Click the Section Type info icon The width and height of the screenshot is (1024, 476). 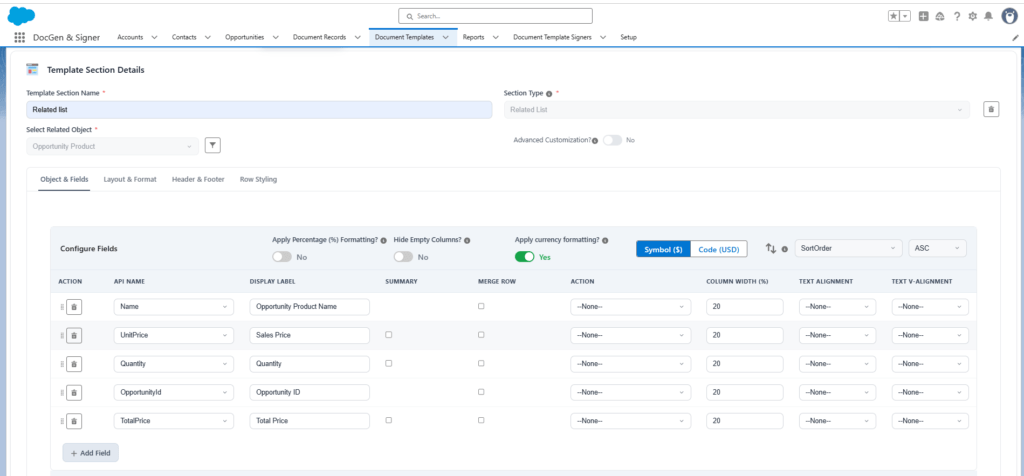549,93
